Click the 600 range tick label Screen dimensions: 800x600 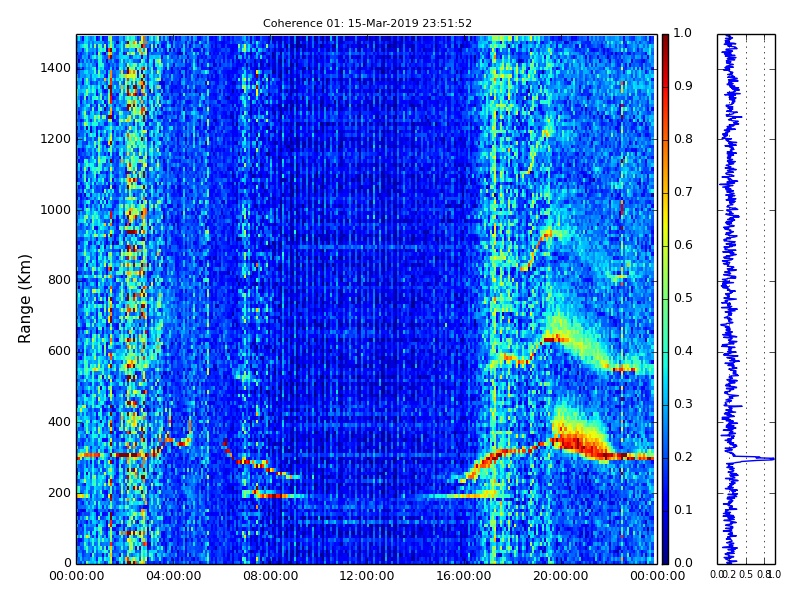(60, 351)
